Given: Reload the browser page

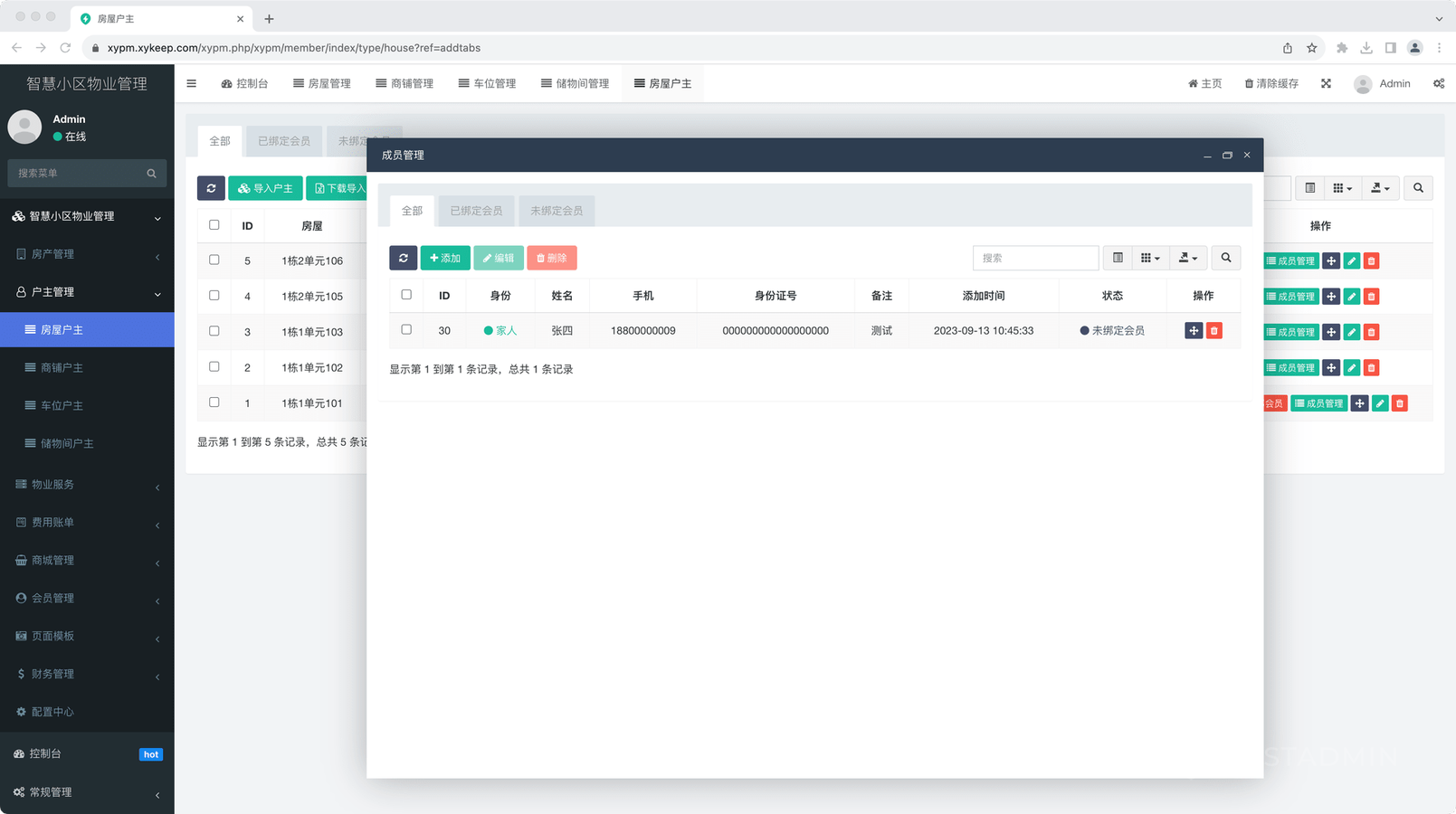Looking at the screenshot, I should point(65,48).
